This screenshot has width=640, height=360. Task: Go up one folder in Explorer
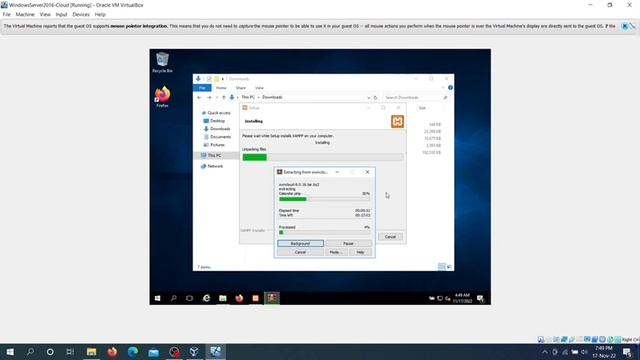coord(223,98)
